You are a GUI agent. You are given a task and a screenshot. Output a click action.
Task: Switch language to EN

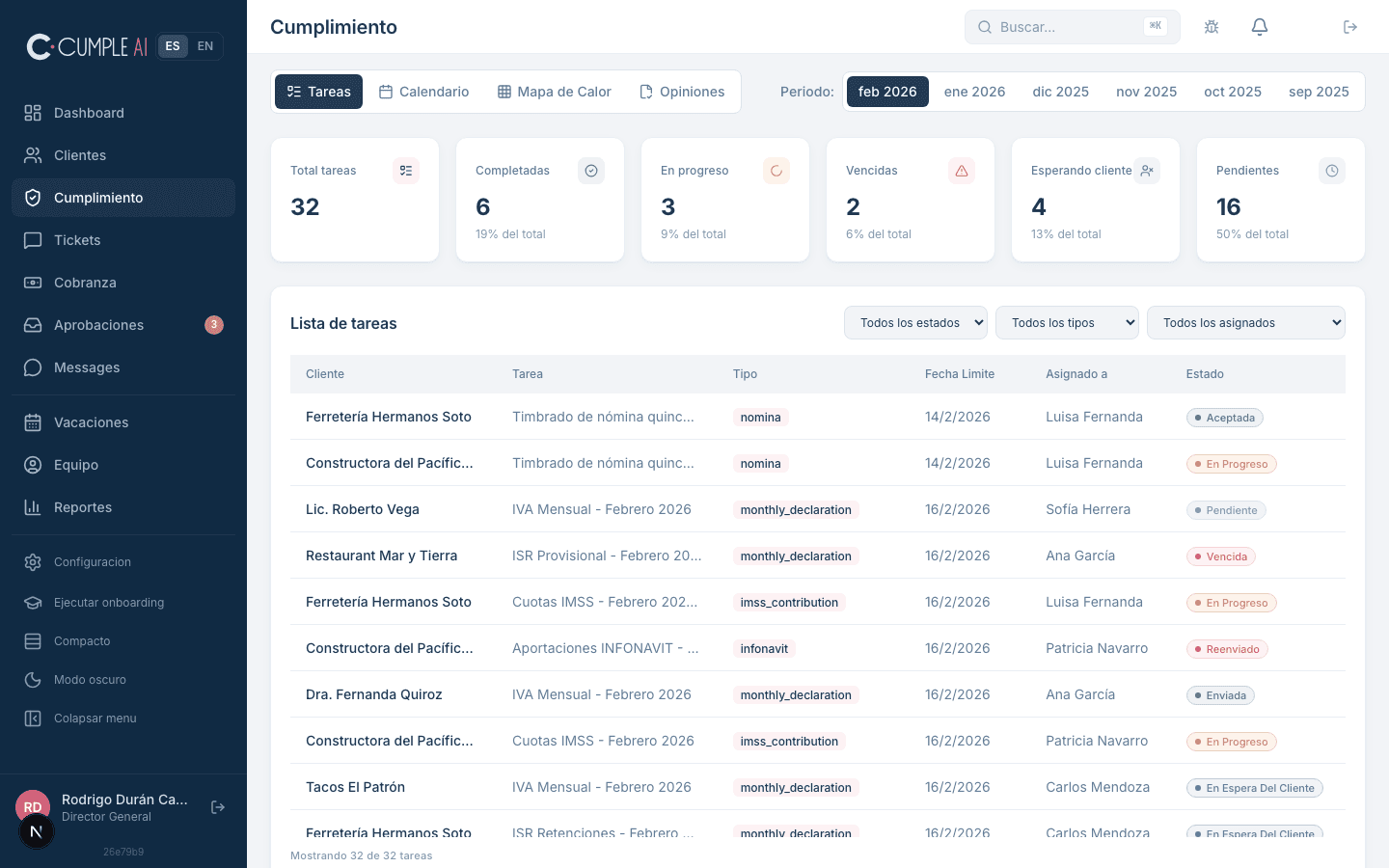pos(205,46)
